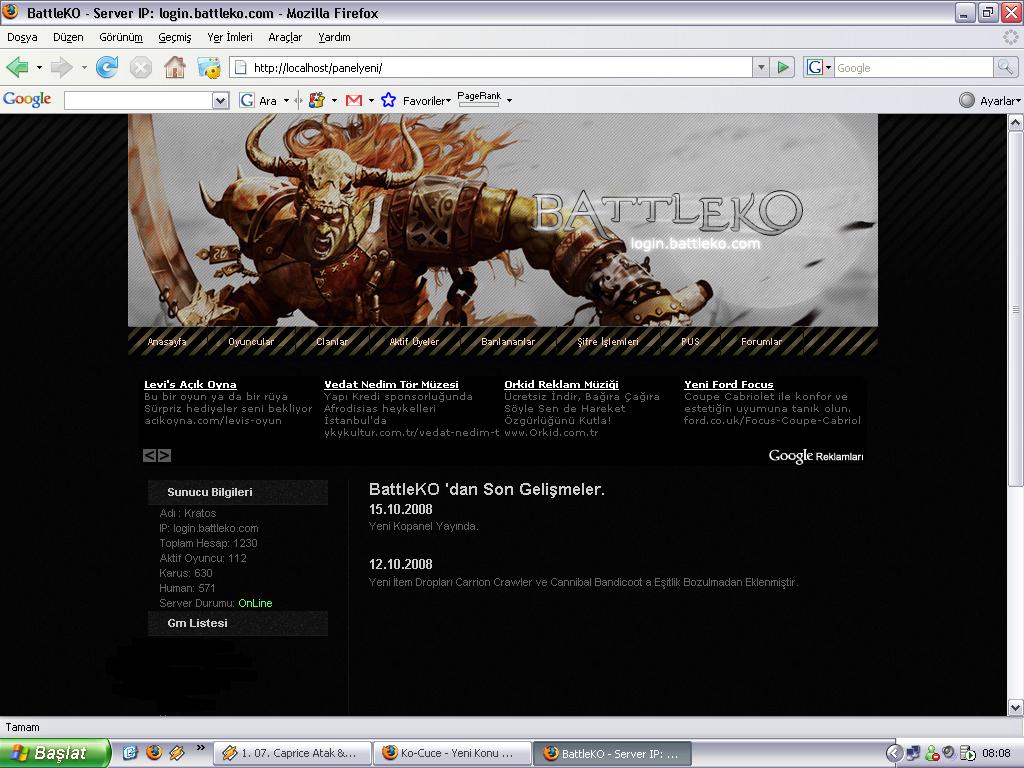Image resolution: width=1024 pixels, height=768 pixels.
Task: Open the Gmail button dropdown arrow
Action: coord(371,101)
